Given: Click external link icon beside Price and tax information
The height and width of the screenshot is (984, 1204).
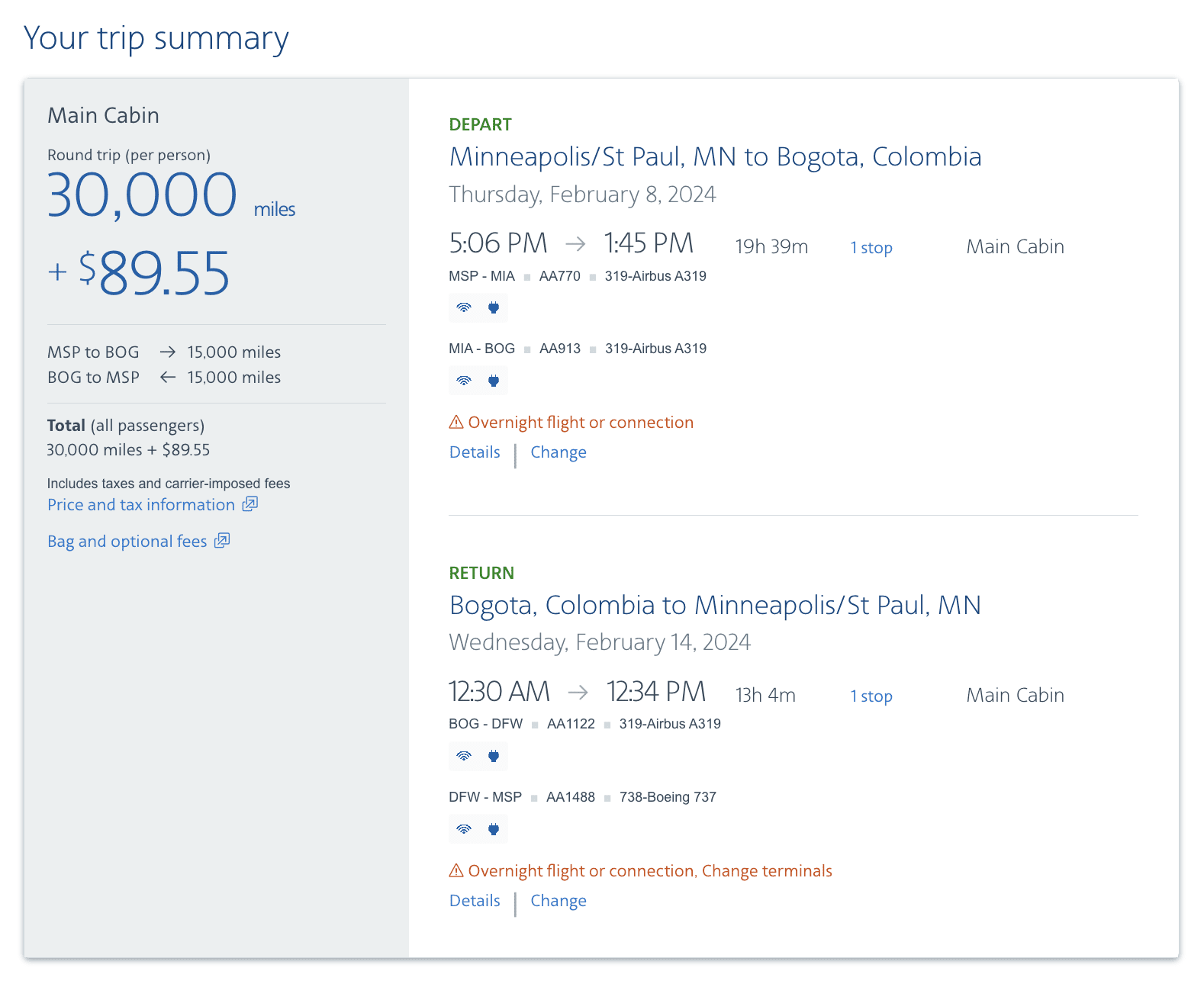Looking at the screenshot, I should point(250,504).
